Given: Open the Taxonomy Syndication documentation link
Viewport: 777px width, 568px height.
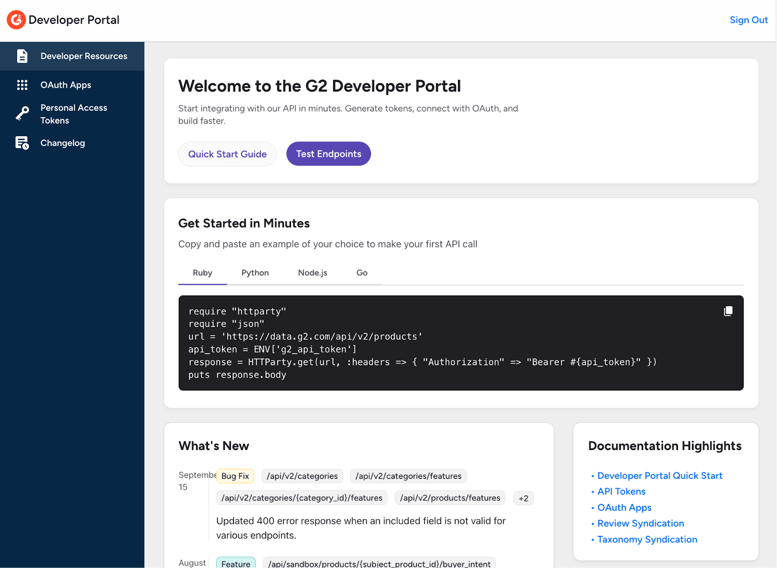Looking at the screenshot, I should click(647, 540).
